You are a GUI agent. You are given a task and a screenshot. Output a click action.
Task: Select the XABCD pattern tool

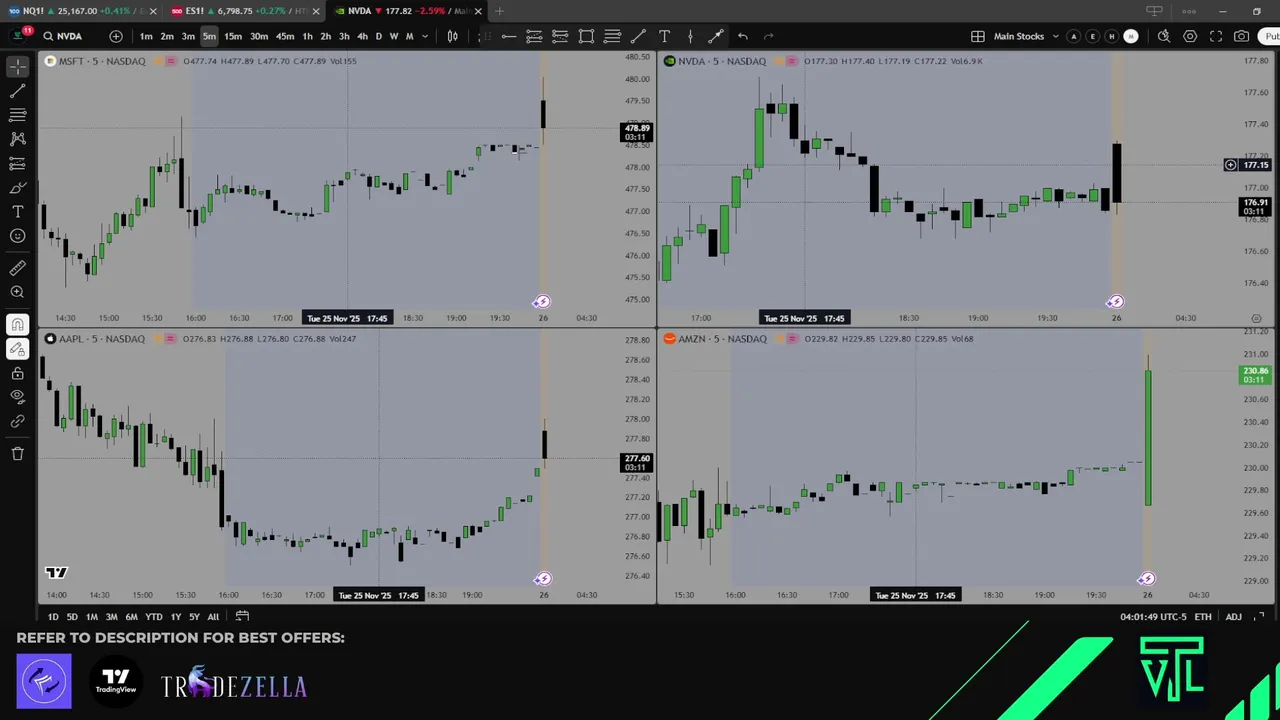tap(18, 139)
